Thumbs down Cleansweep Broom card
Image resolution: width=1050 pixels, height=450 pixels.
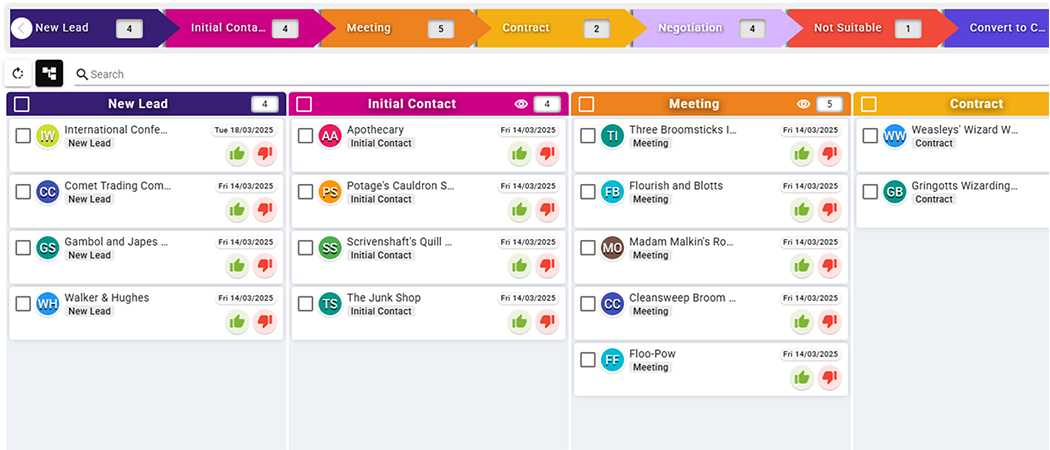tap(830, 322)
